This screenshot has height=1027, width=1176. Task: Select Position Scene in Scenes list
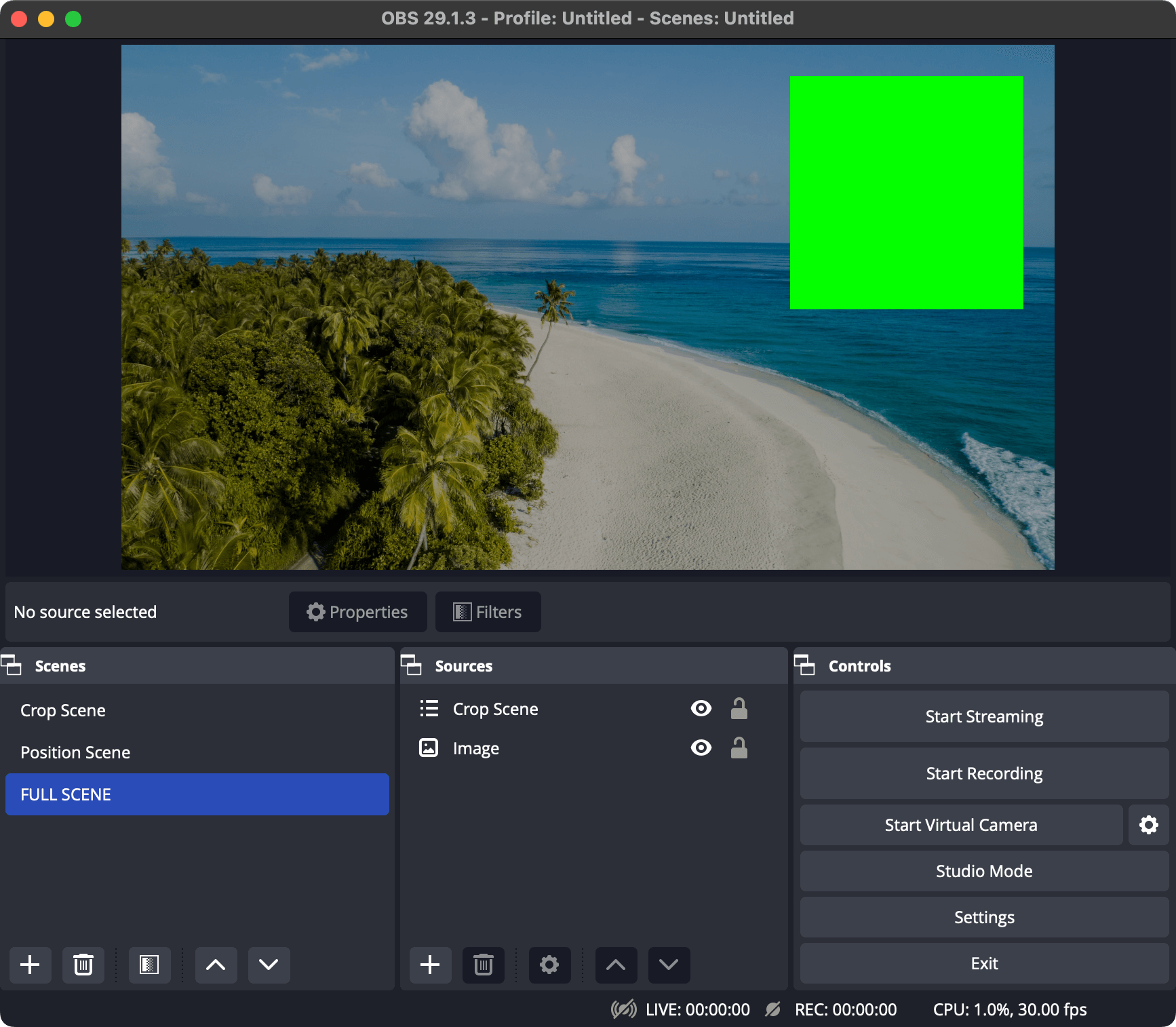(x=75, y=752)
